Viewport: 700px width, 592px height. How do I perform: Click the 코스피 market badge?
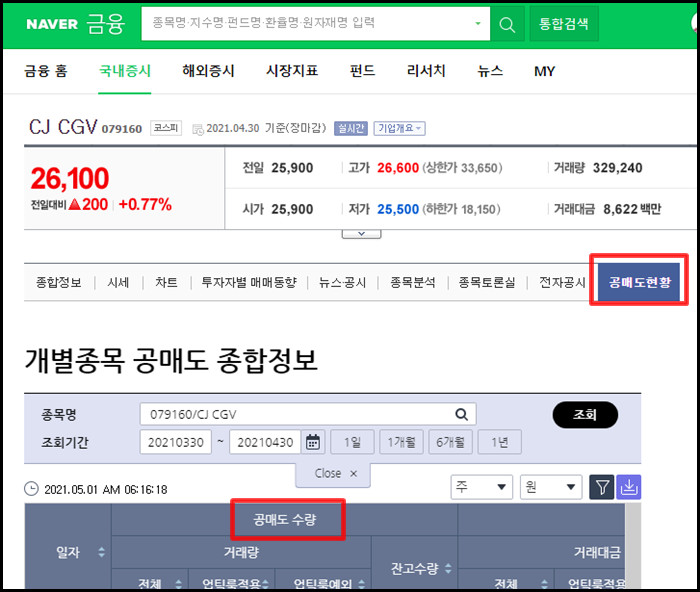166,128
